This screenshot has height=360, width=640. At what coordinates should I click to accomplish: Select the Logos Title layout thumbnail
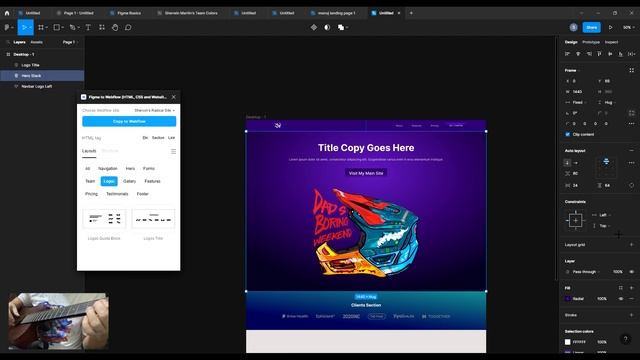pyautogui.click(x=153, y=219)
